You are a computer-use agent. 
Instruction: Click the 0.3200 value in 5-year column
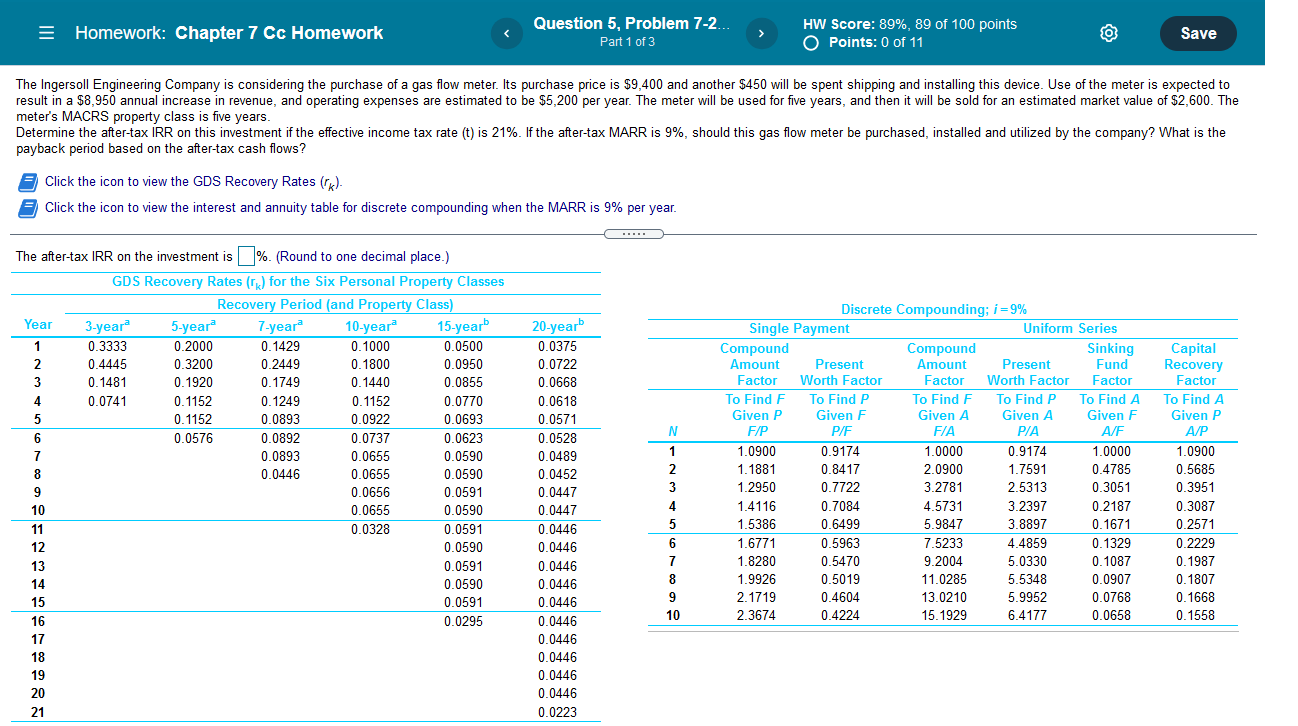click(192, 364)
